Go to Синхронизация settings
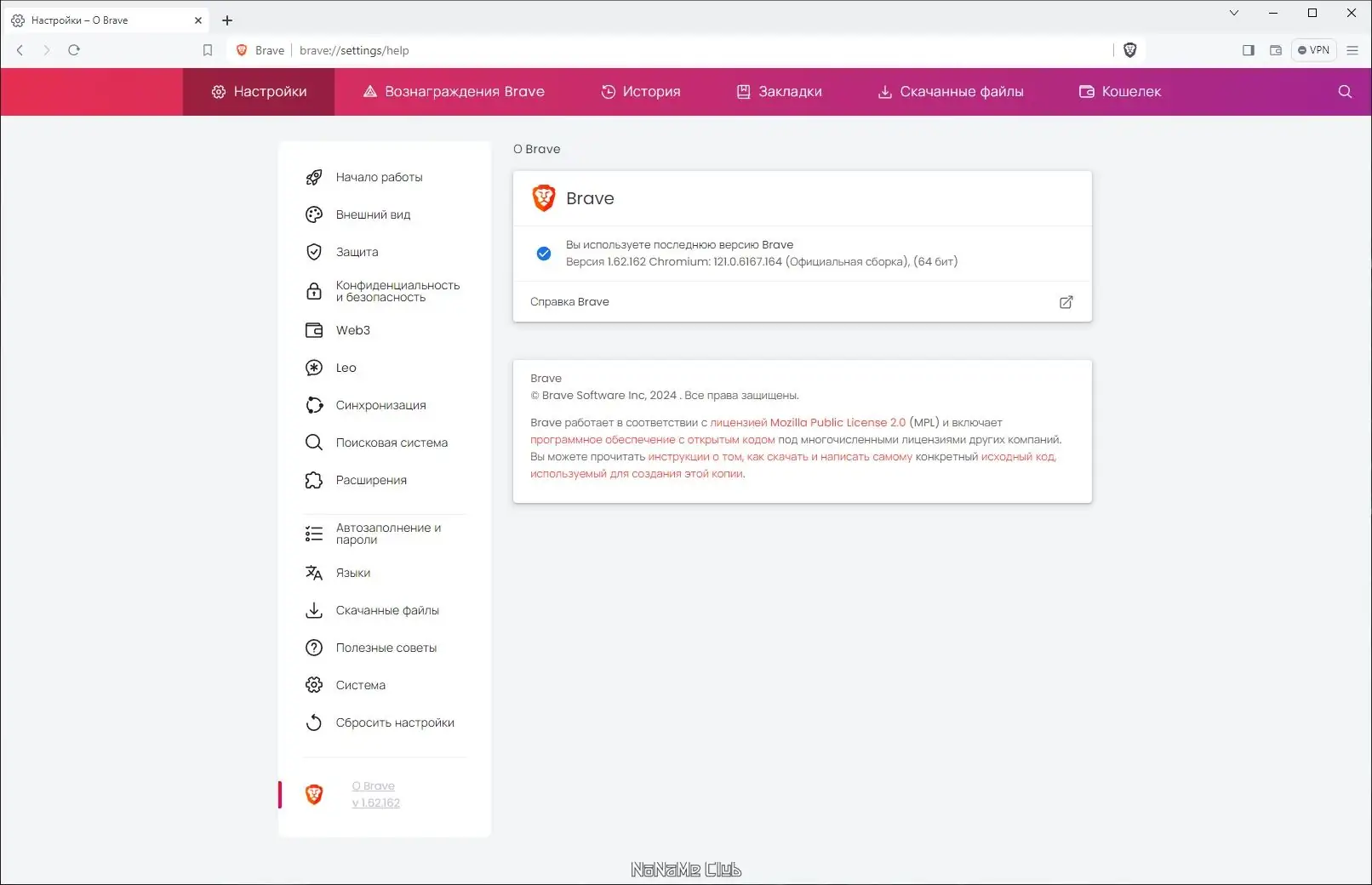This screenshot has width=1372, height=885. (381, 405)
